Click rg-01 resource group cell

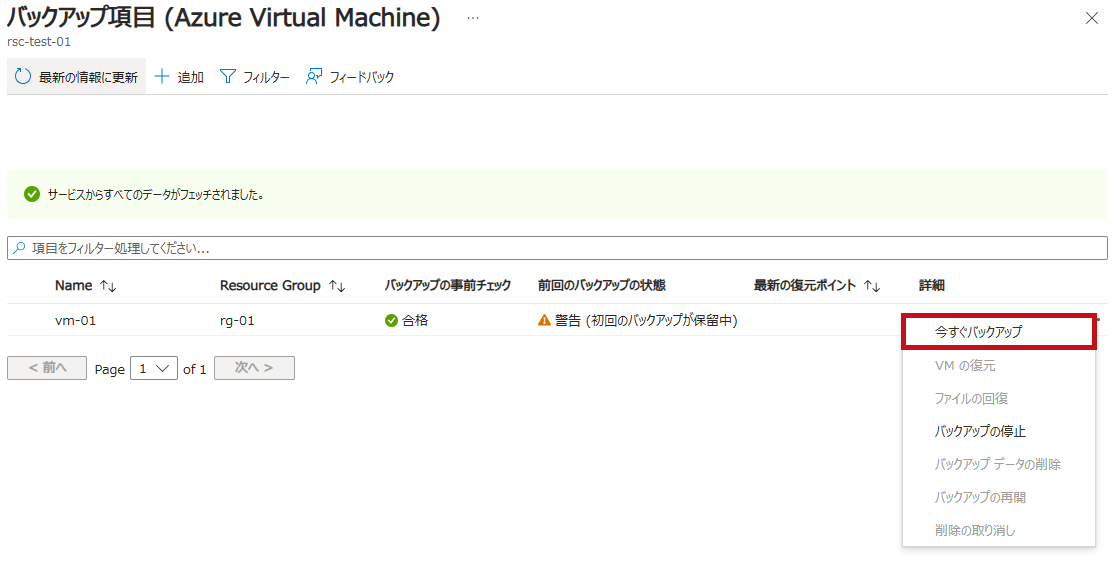click(237, 321)
